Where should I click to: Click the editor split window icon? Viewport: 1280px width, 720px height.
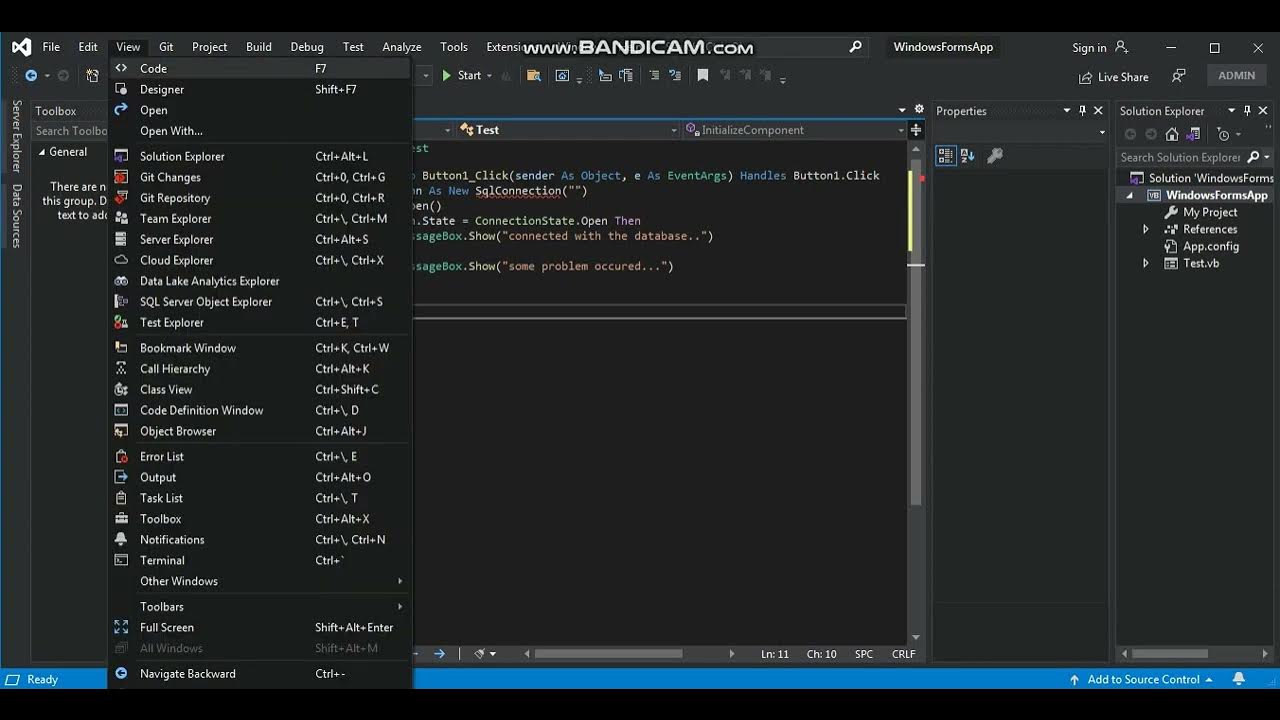915,130
